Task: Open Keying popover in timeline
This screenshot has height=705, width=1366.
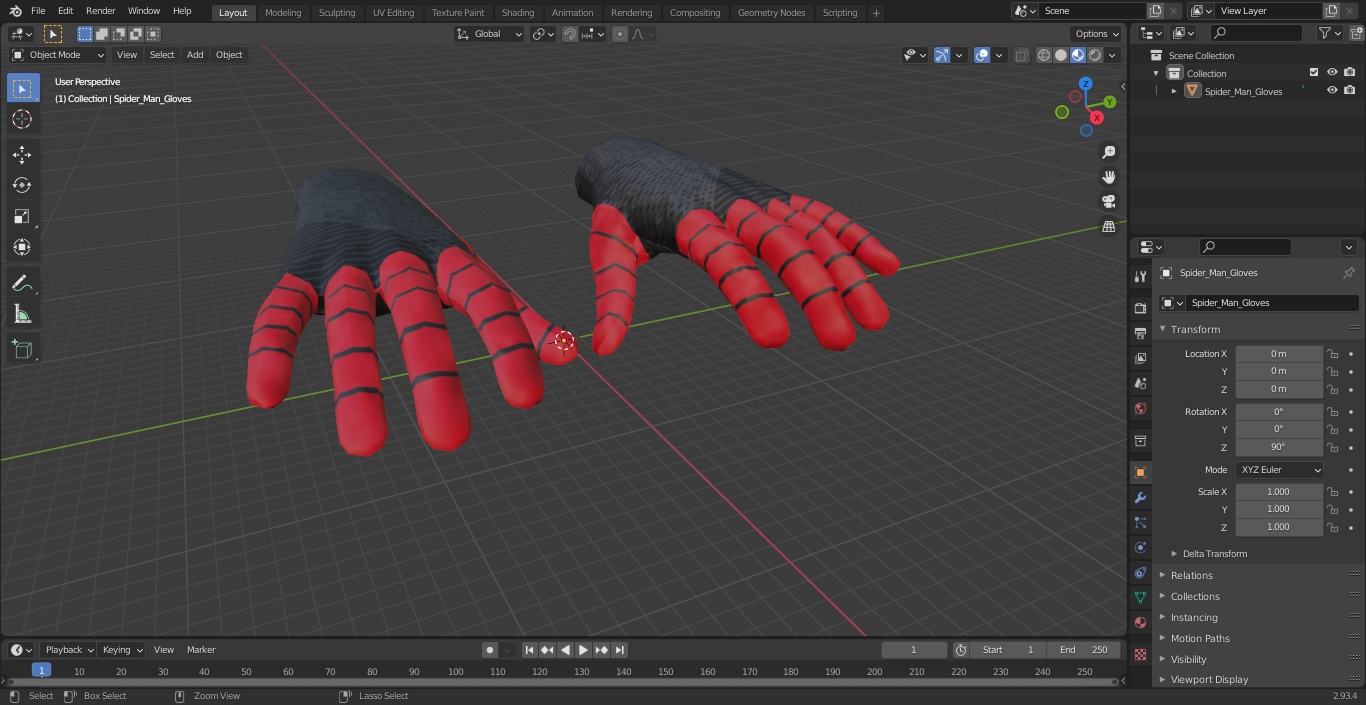Action: [x=122, y=650]
